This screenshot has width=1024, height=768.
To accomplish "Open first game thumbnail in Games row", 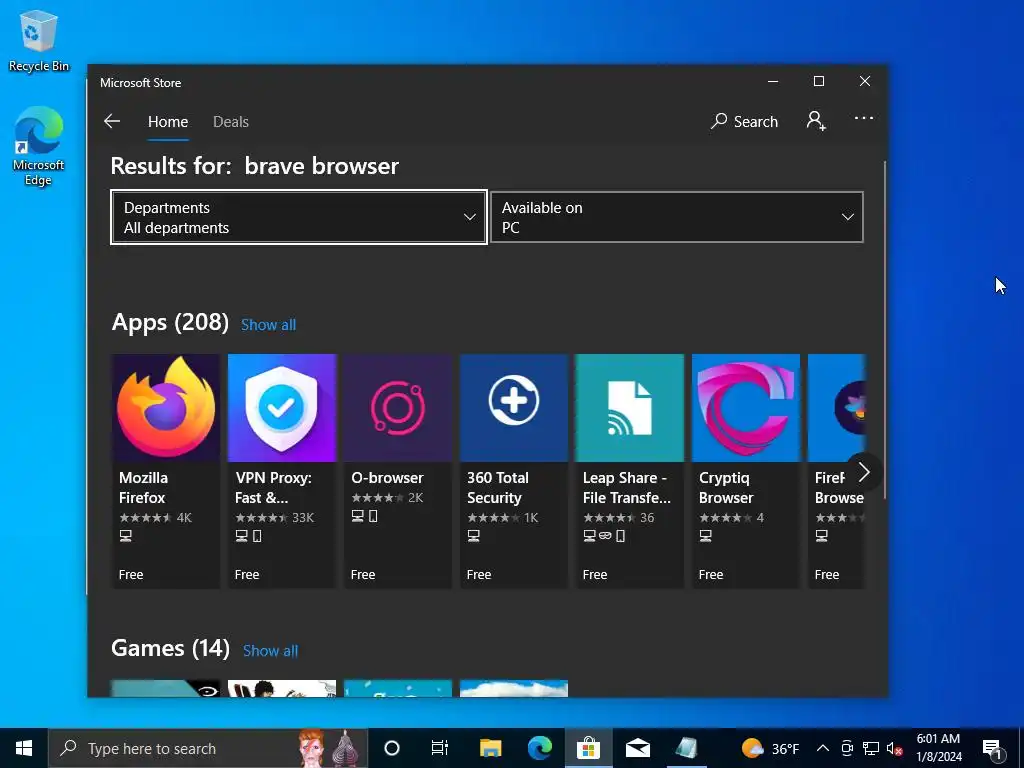I will (166, 688).
